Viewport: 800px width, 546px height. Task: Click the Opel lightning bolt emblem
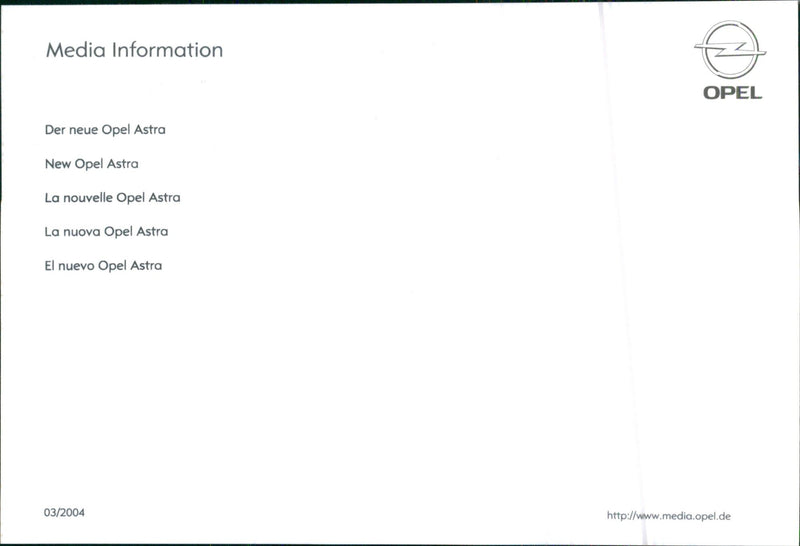(x=731, y=50)
